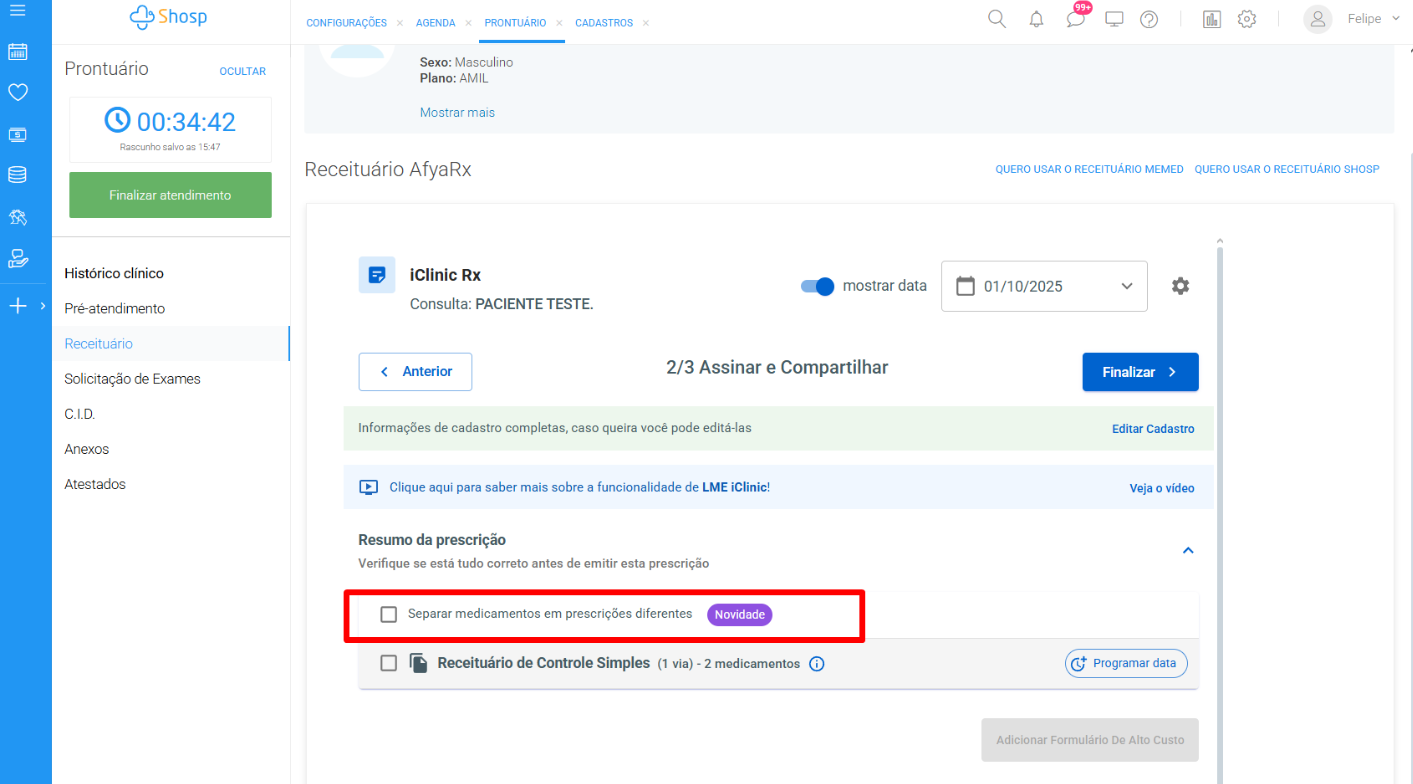Click the green Finalizar atendimento button
Image resolution: width=1413 pixels, height=784 pixels.
click(170, 195)
